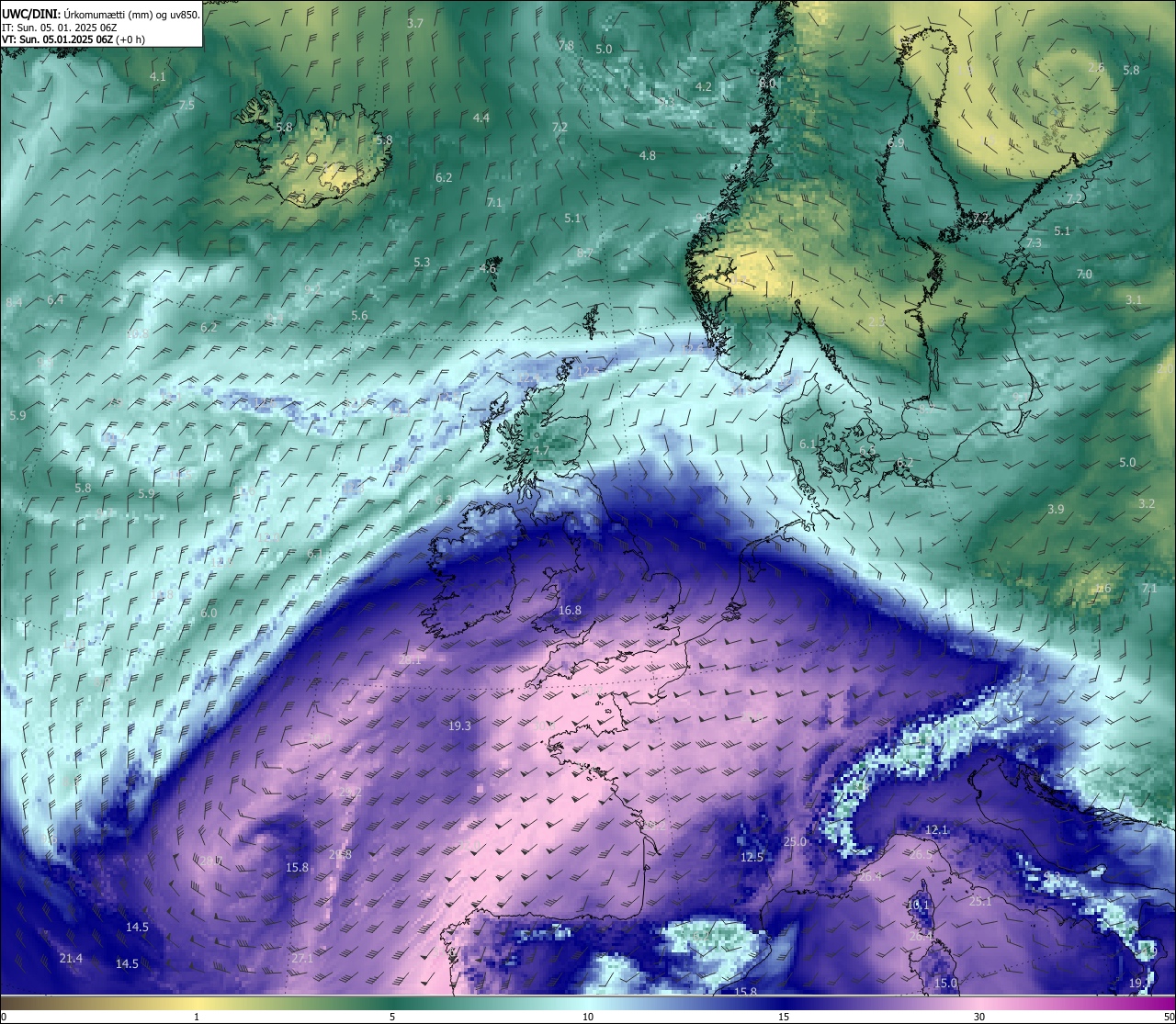This screenshot has height=1024, width=1176.
Task: Click the 6.0 value west of Ireland
Action: coord(209,613)
